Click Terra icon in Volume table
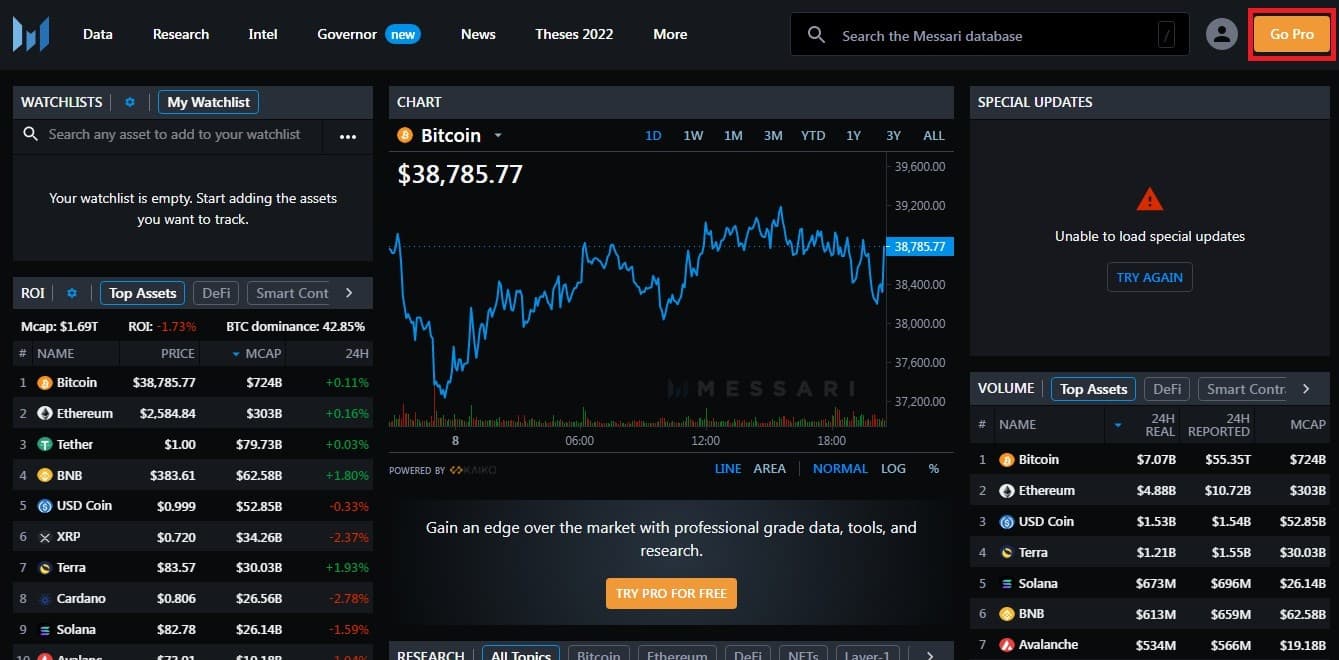The height and width of the screenshot is (660, 1339). coord(1007,553)
